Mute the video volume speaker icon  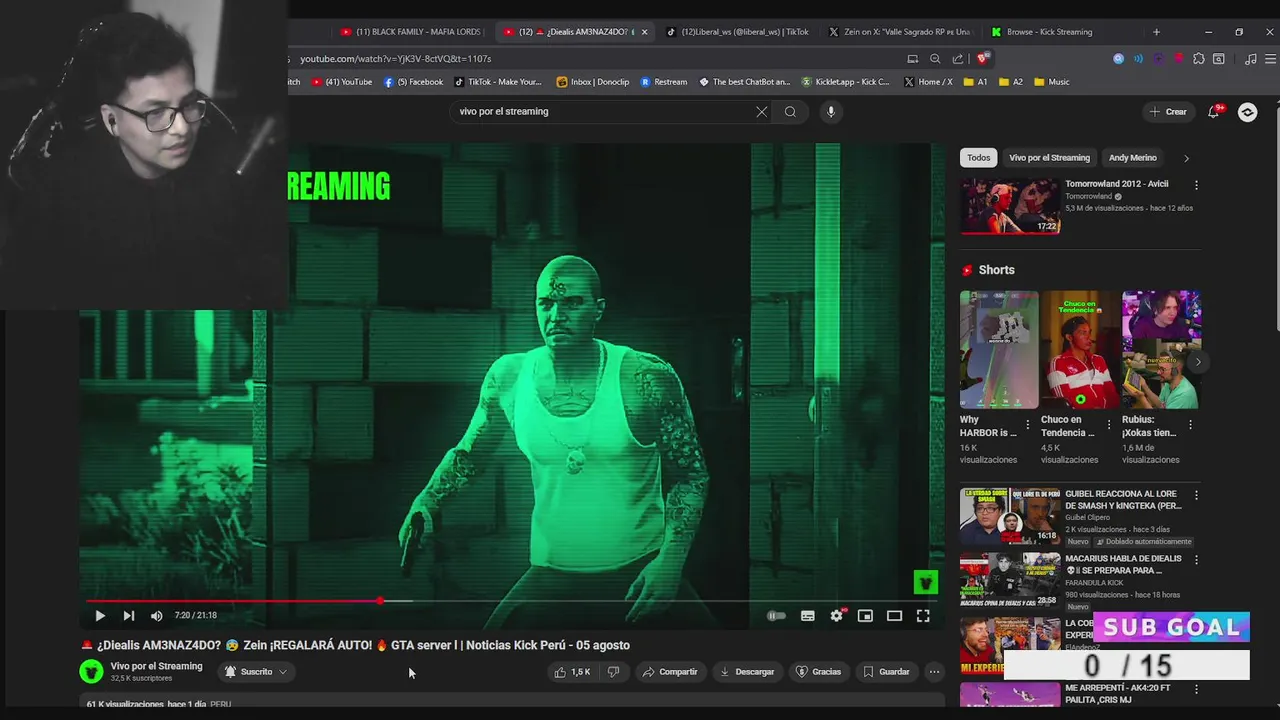click(x=156, y=616)
